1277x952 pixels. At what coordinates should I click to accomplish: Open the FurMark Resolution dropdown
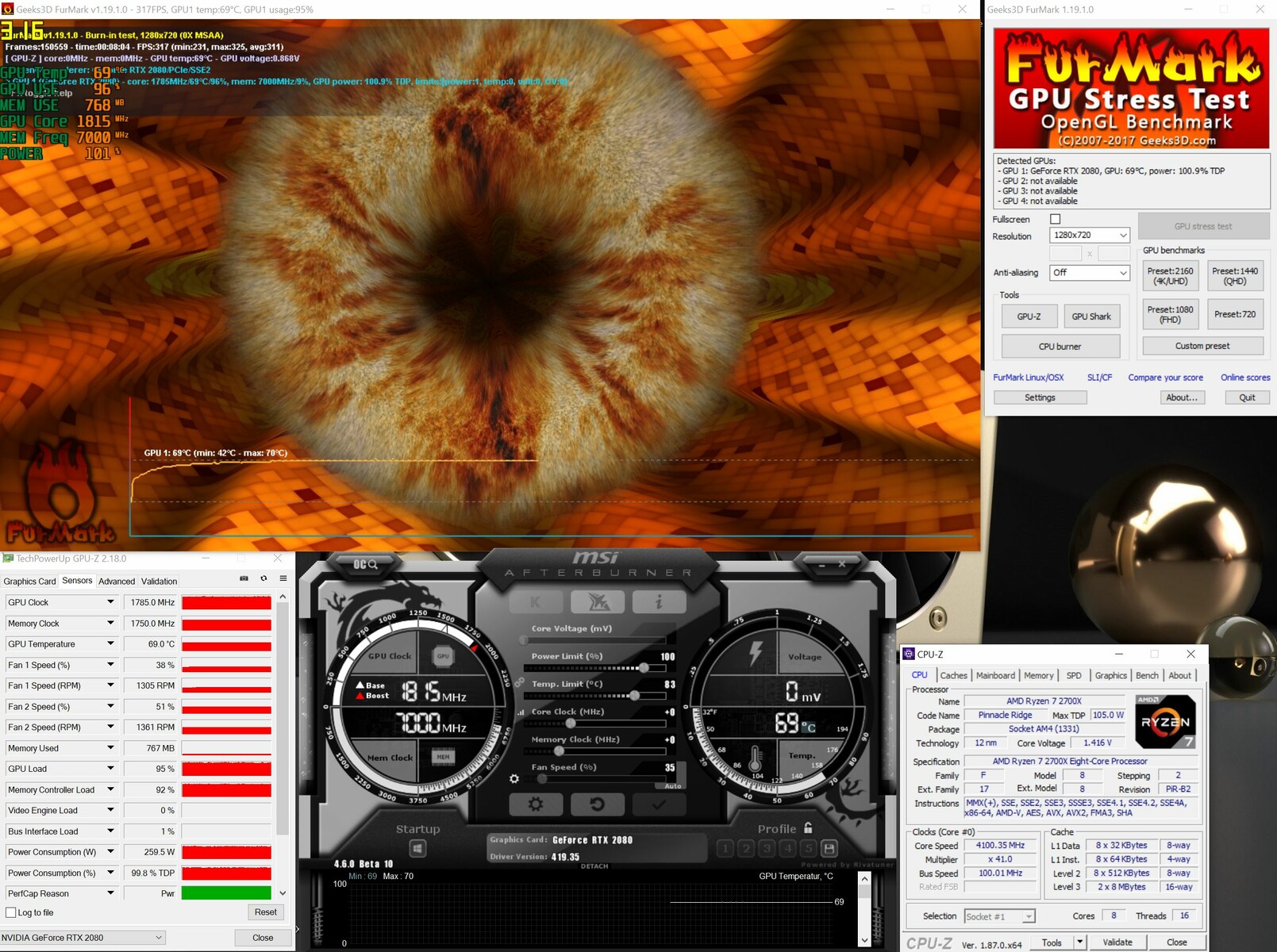click(x=1089, y=236)
